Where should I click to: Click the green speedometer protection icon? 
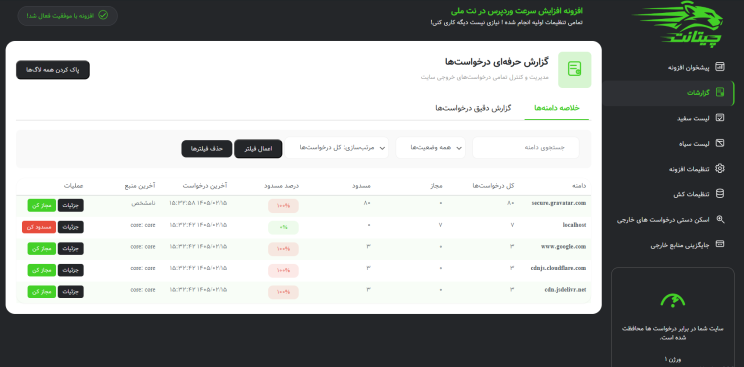point(673,301)
